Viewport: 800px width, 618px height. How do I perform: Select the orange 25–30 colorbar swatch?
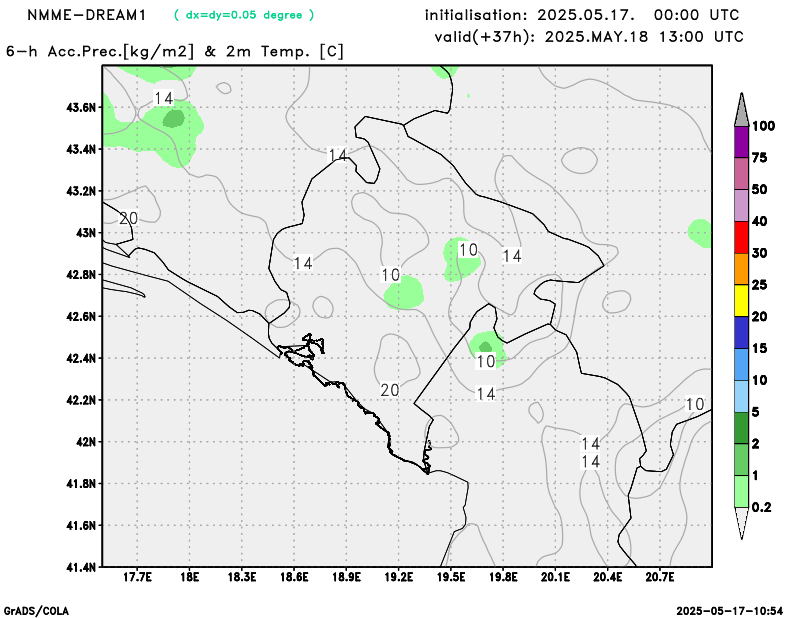(741, 269)
